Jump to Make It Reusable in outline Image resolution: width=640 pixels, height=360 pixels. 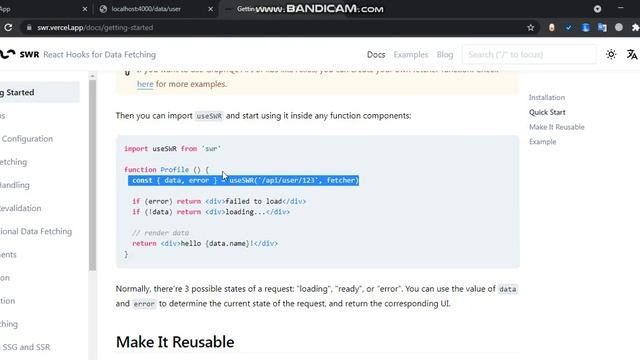pyautogui.click(x=556, y=127)
